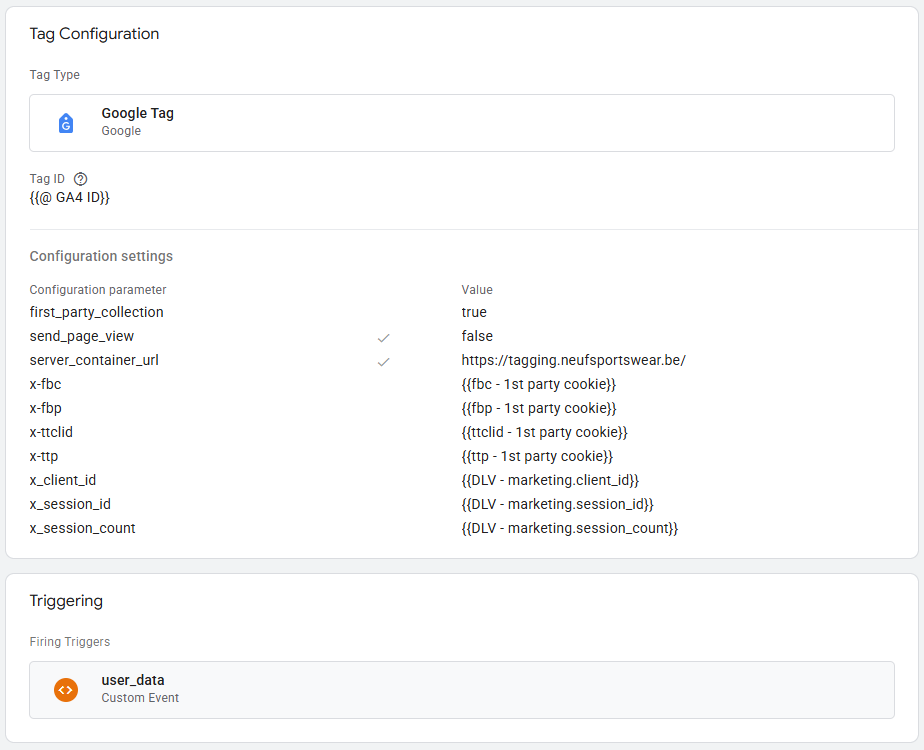Click the fbp 1st party cookie value

click(539, 408)
